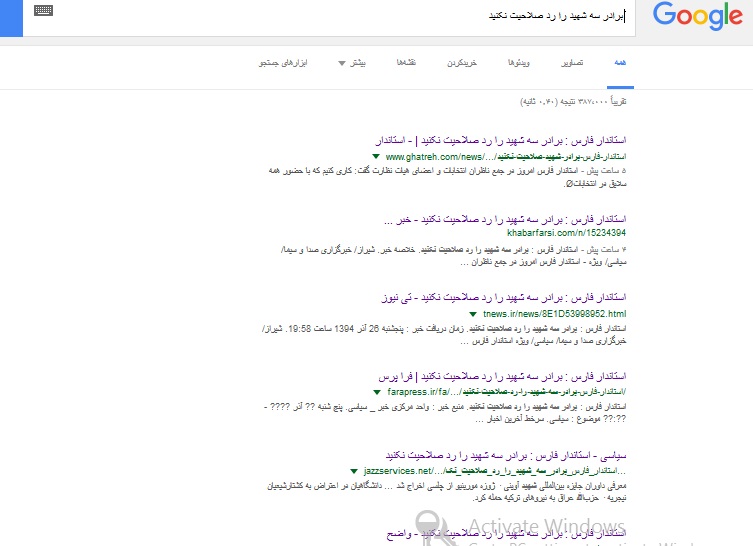
Task: Switch to the تصاویر (Images) tab
Action: click(x=572, y=62)
